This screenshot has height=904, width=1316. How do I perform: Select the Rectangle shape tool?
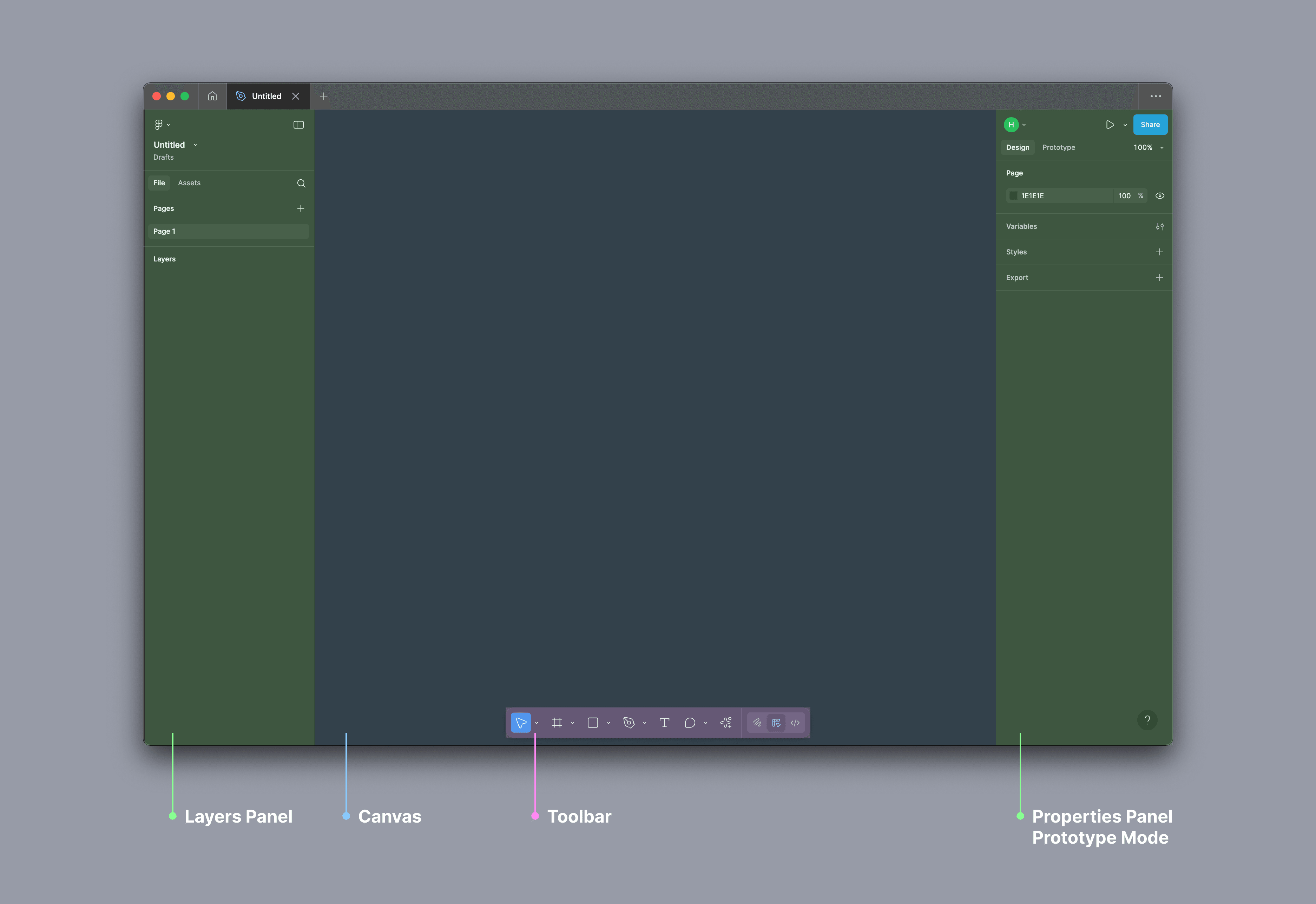tap(593, 723)
